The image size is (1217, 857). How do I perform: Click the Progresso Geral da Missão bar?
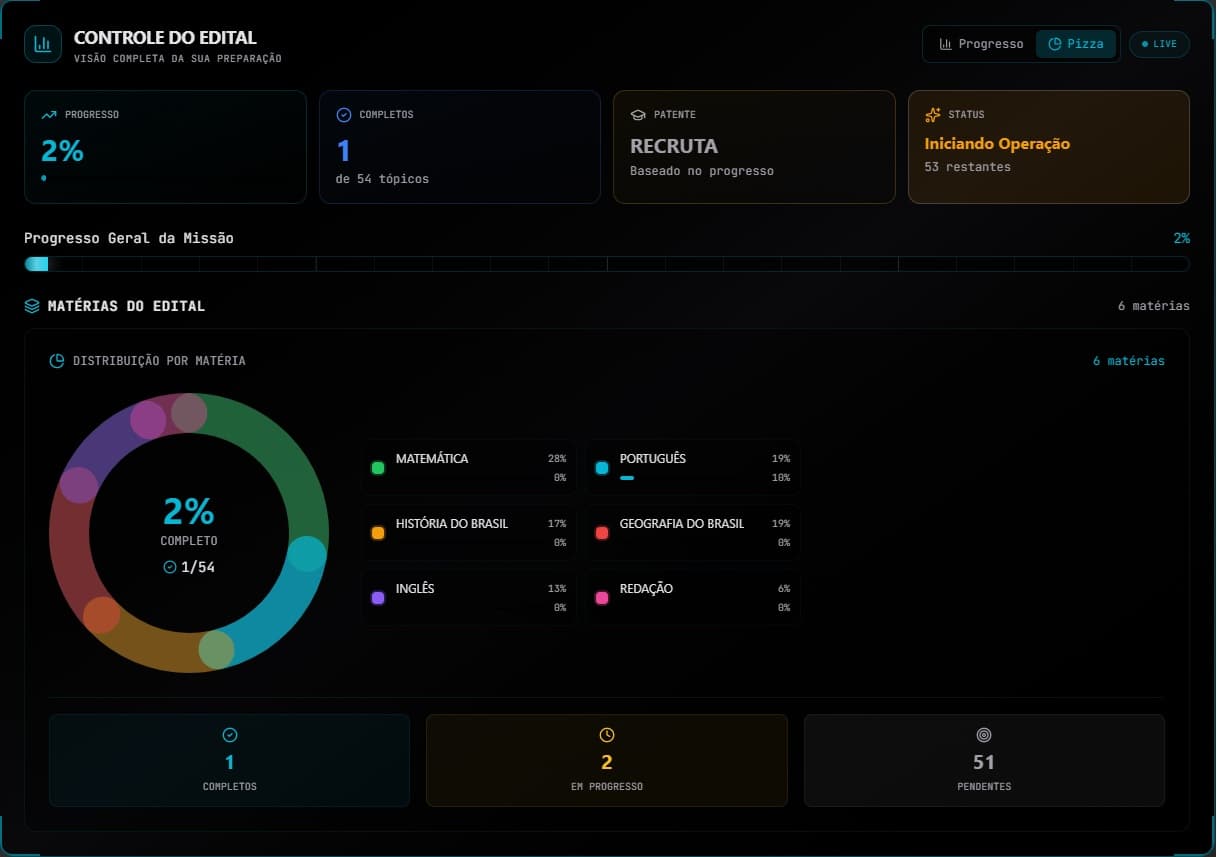click(607, 264)
